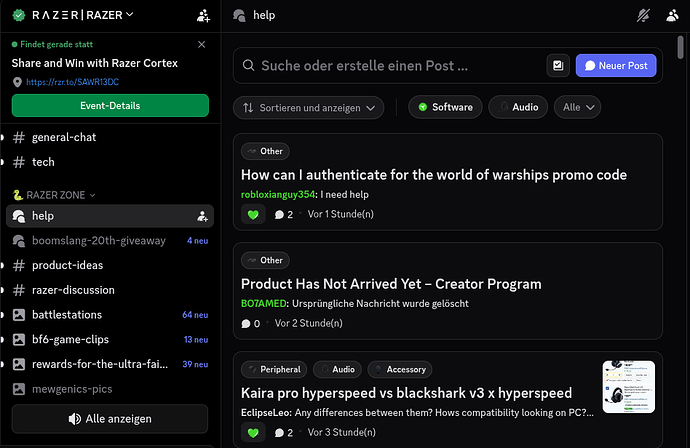
Task: Open the general-chat channel
Action: [110, 137]
